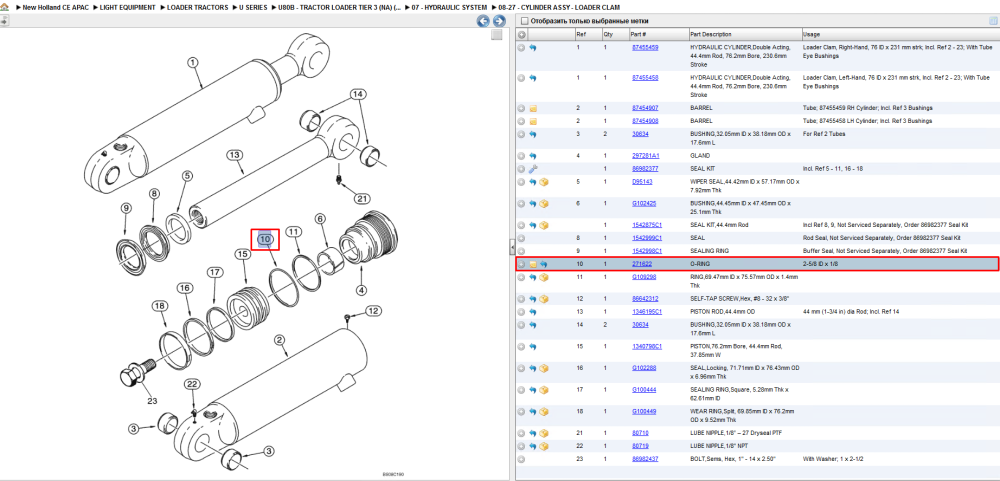Select callout 1 on the cylinder diagram
This screenshot has width=1000, height=481.
pyautogui.click(x=193, y=63)
